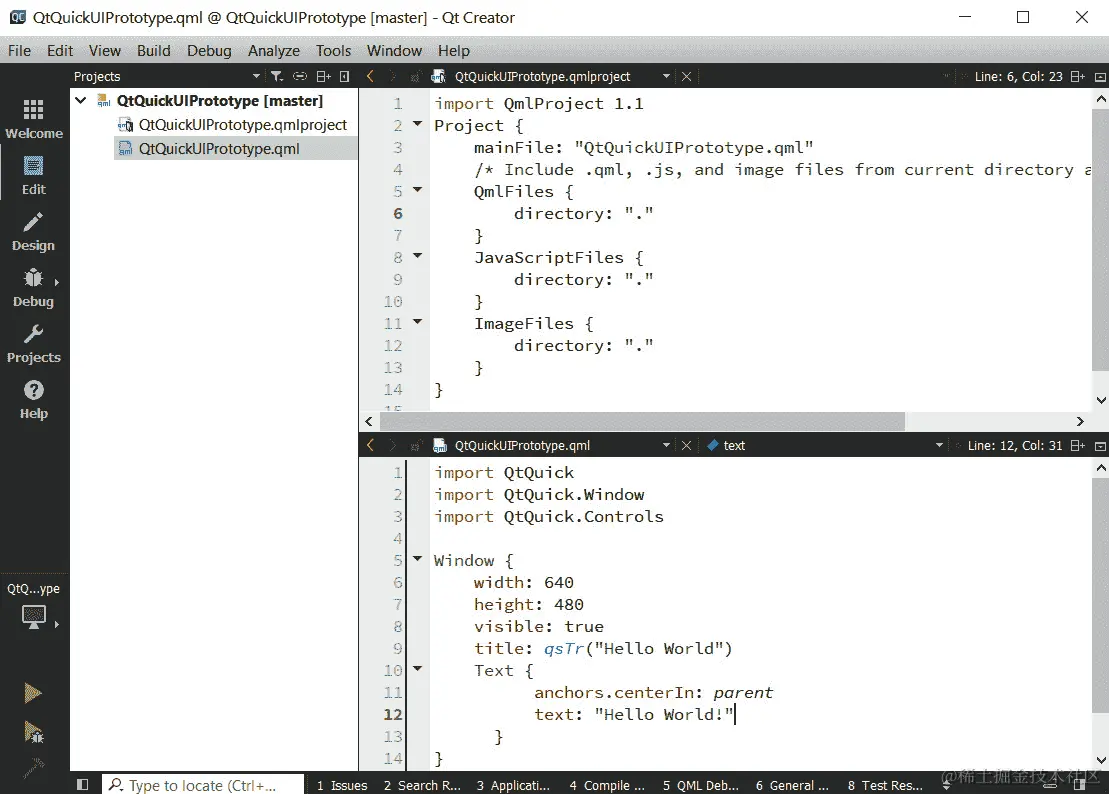Click Line: 6, Col: 23 indicator
This screenshot has width=1109, height=794.
point(1018,76)
